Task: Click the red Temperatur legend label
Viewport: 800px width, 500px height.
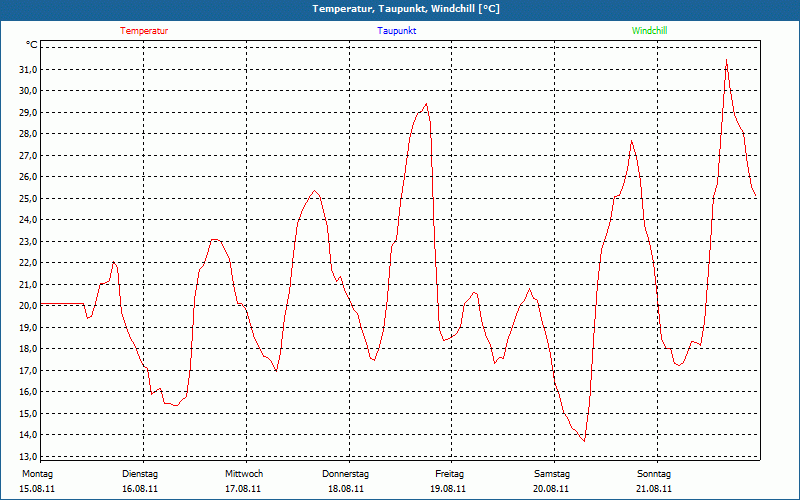Action: tap(144, 31)
